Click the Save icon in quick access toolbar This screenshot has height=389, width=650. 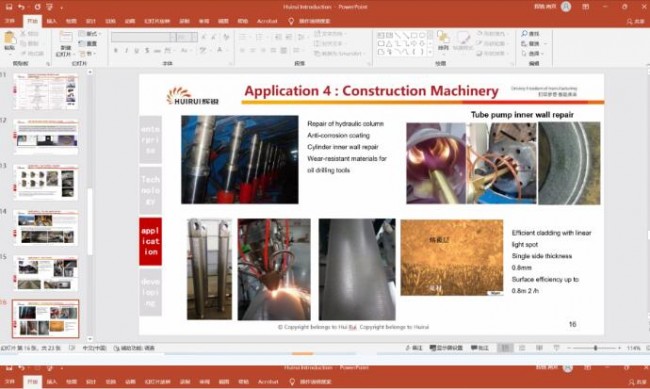point(9,7)
